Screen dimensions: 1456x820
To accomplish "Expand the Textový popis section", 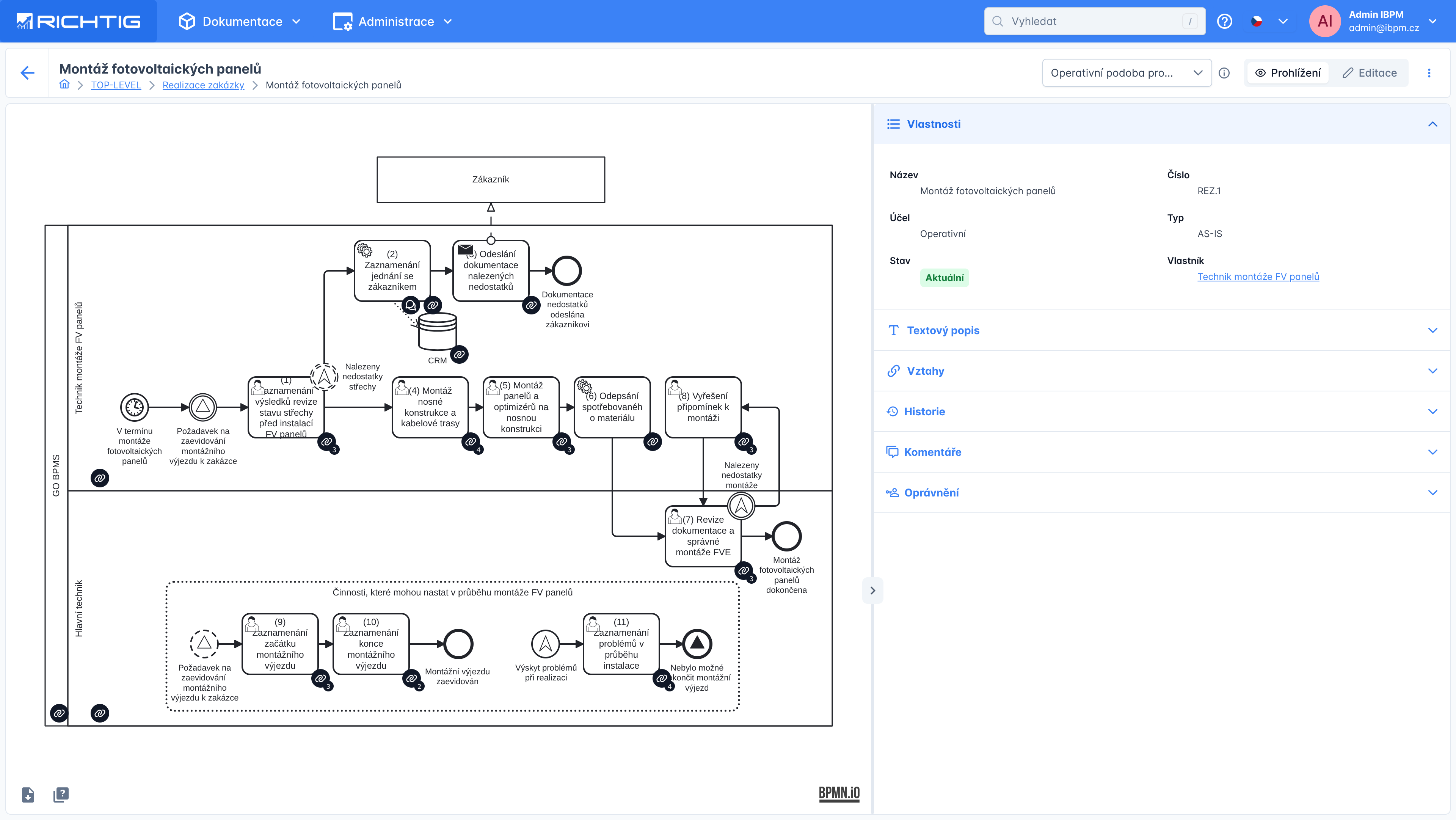I will coord(943,330).
